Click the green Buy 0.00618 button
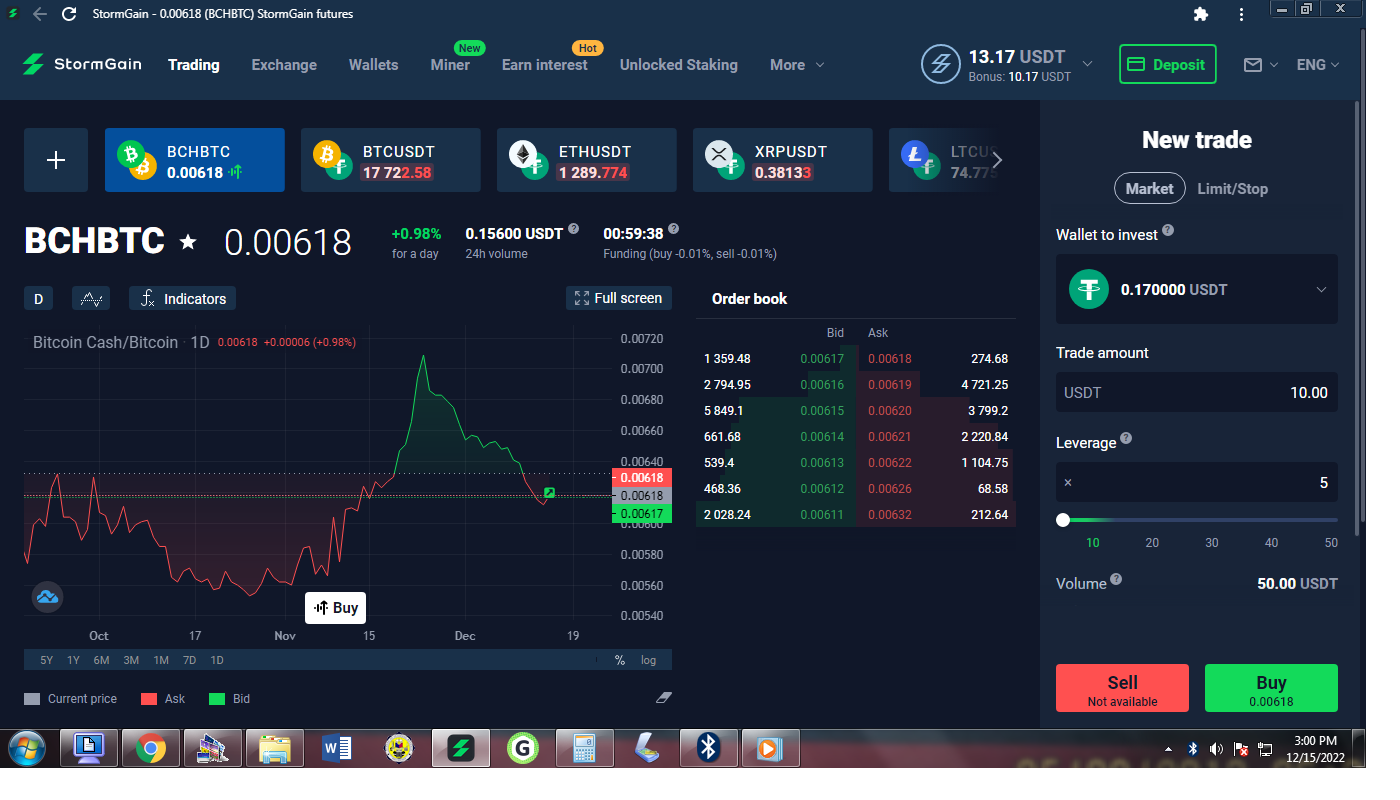Image resolution: width=1400 pixels, height=800 pixels. (1271, 688)
